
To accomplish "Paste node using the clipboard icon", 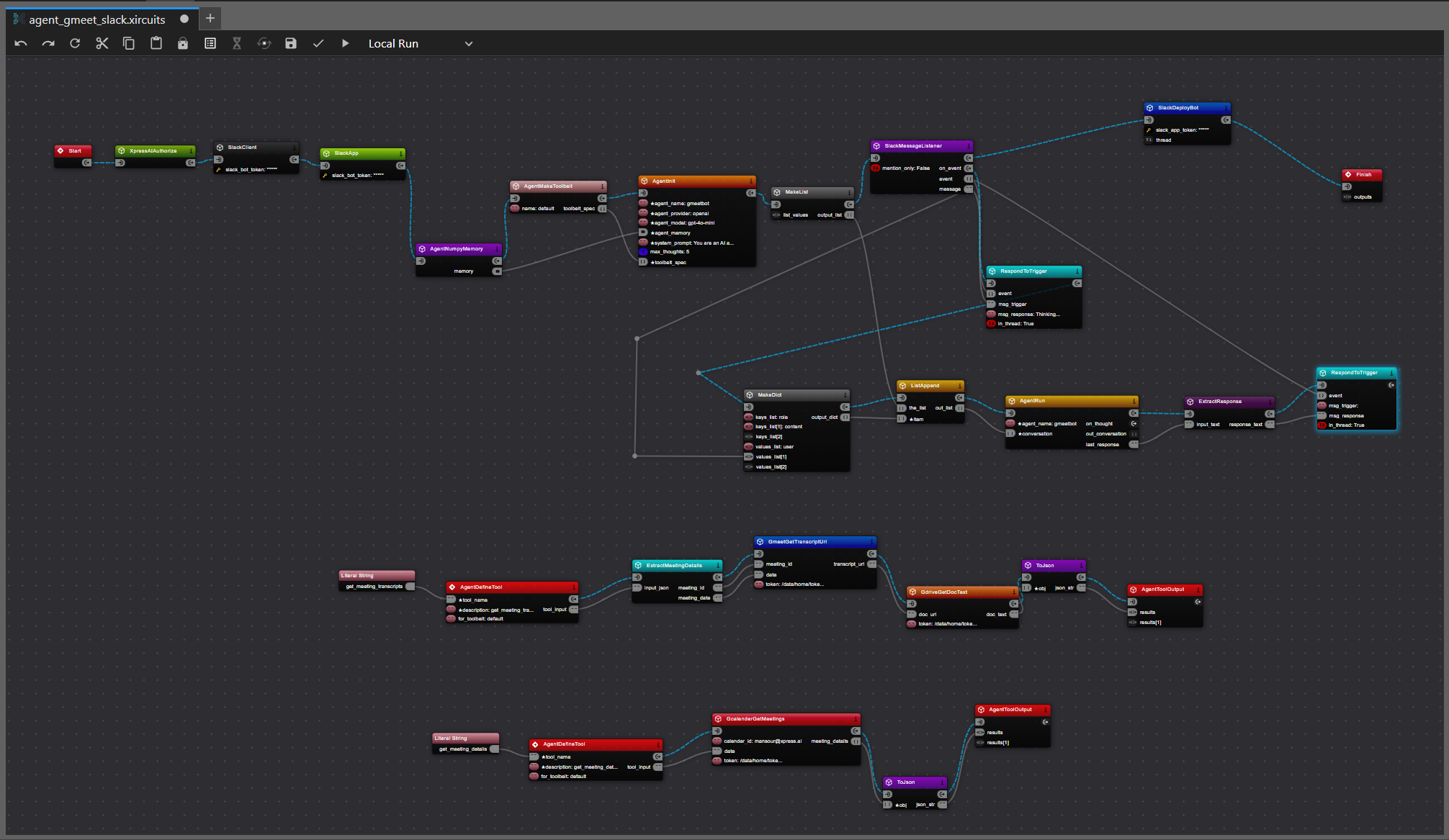I will pos(156,43).
